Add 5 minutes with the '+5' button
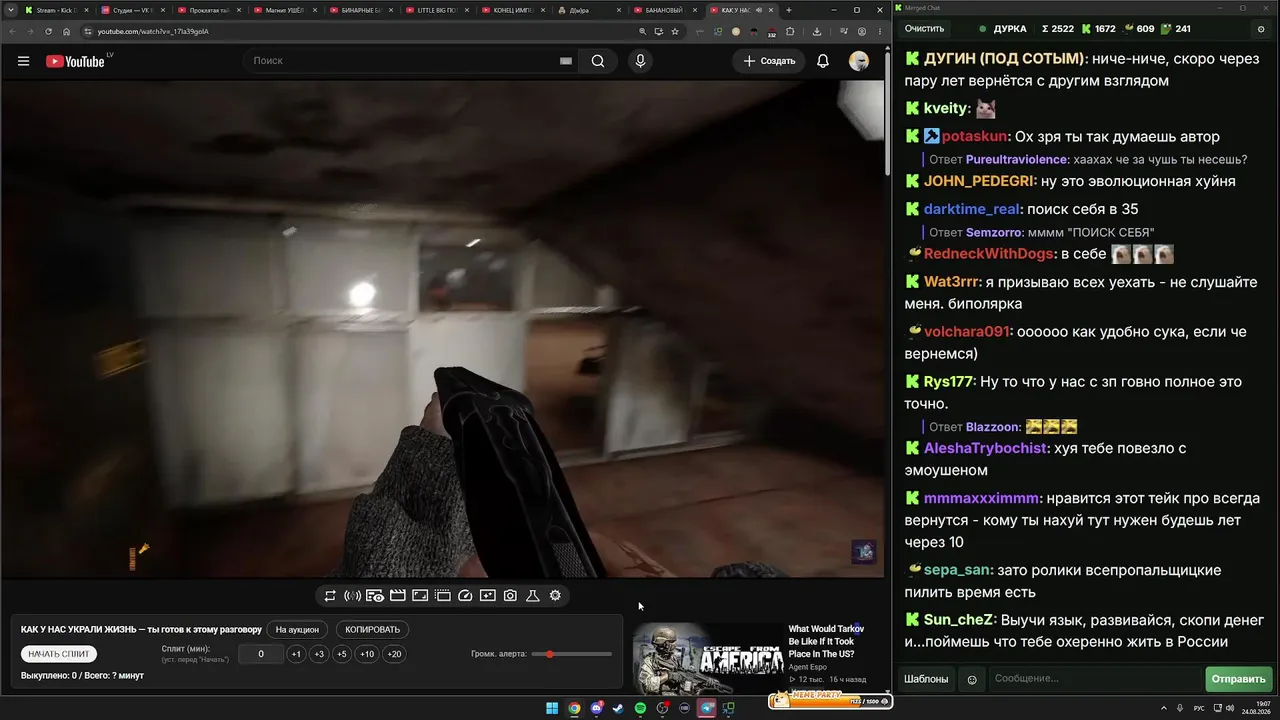This screenshot has height=720, width=1280. click(x=342, y=655)
